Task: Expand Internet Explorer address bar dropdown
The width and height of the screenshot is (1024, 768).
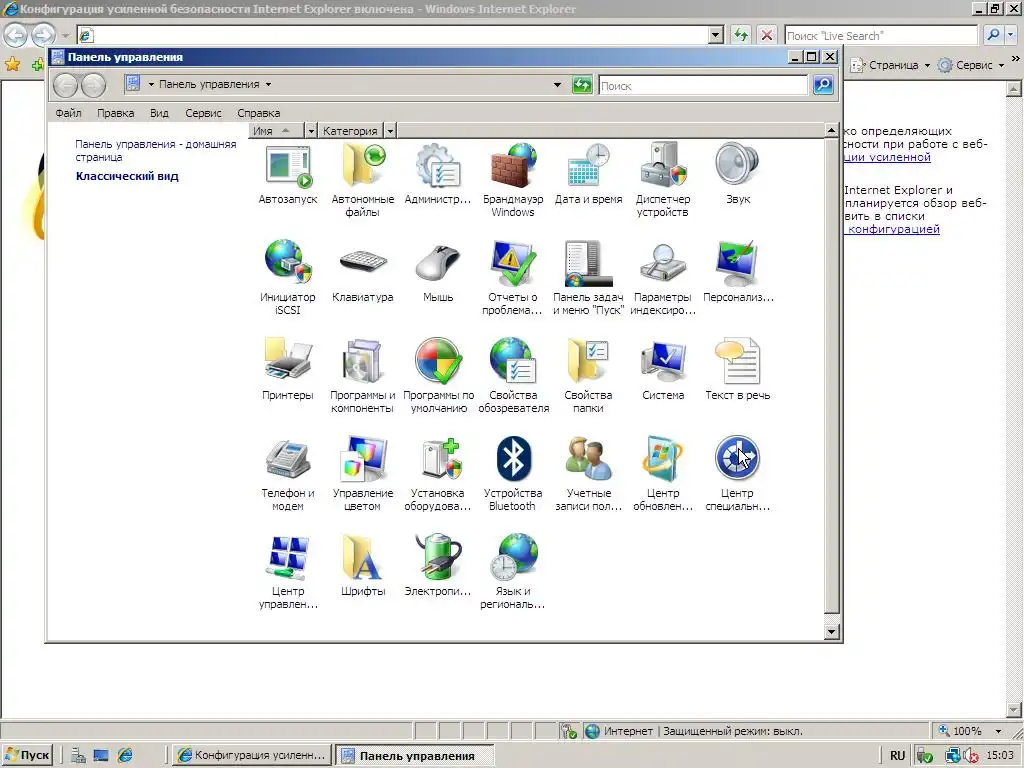Action: (x=716, y=35)
